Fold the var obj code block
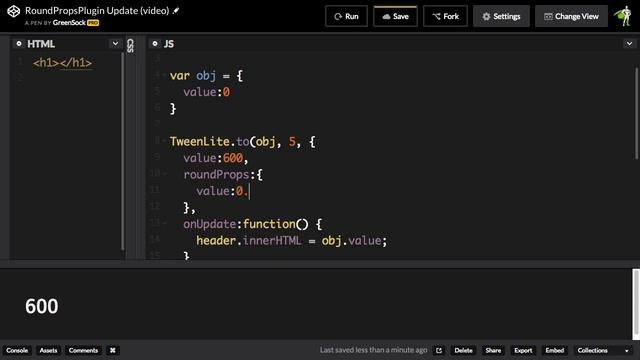 point(165,75)
